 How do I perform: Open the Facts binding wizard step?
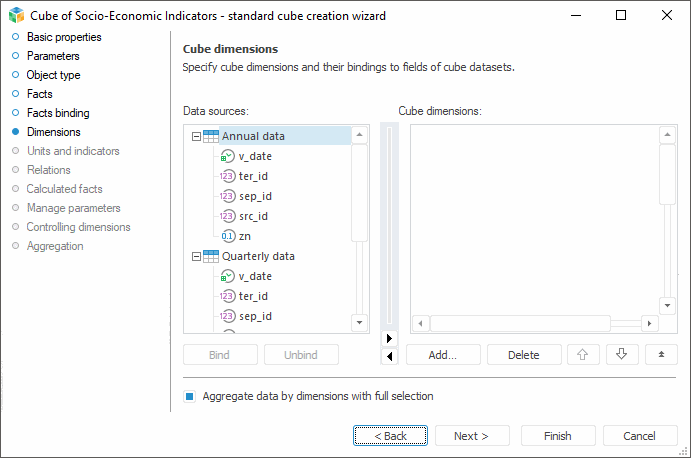pos(58,113)
